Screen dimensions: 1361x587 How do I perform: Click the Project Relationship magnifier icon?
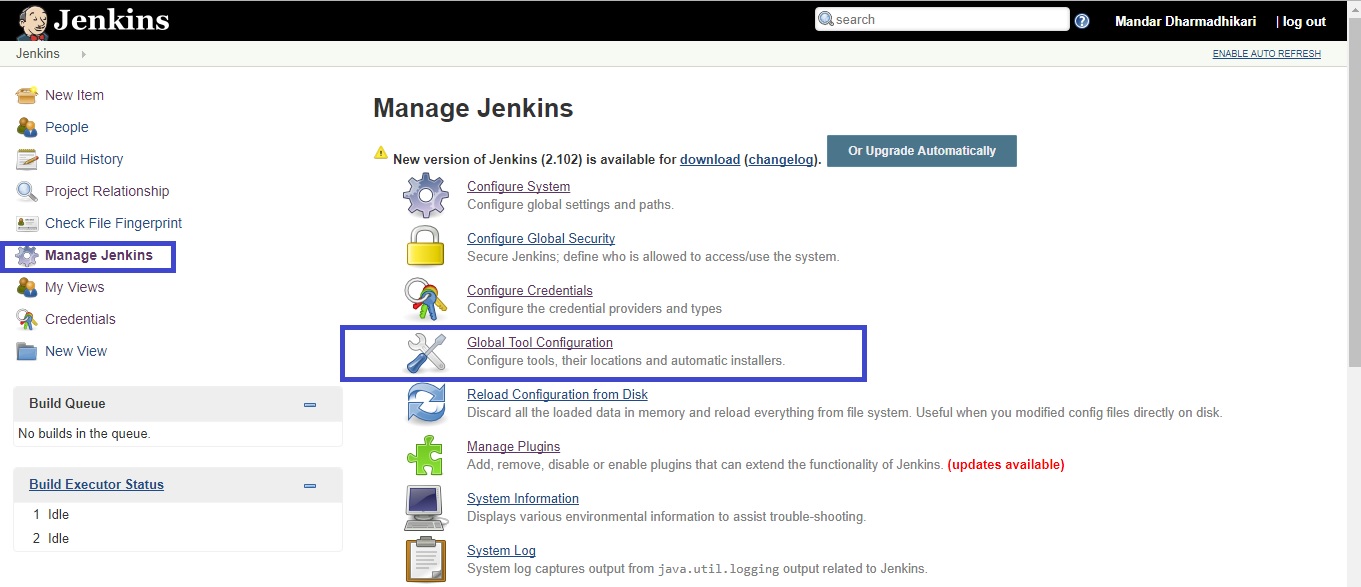pyautogui.click(x=27, y=191)
